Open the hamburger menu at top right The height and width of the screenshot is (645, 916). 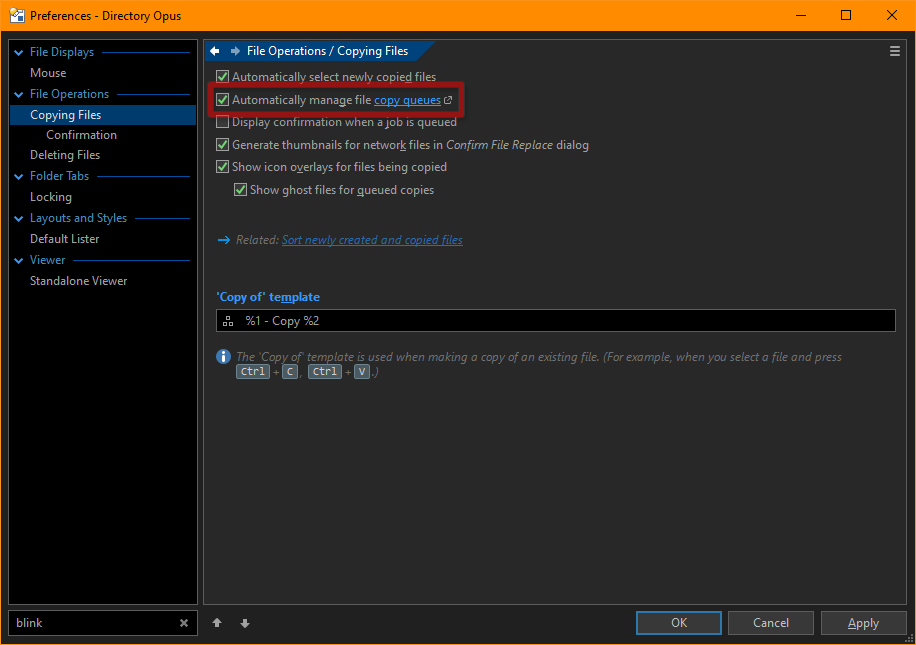click(x=894, y=51)
